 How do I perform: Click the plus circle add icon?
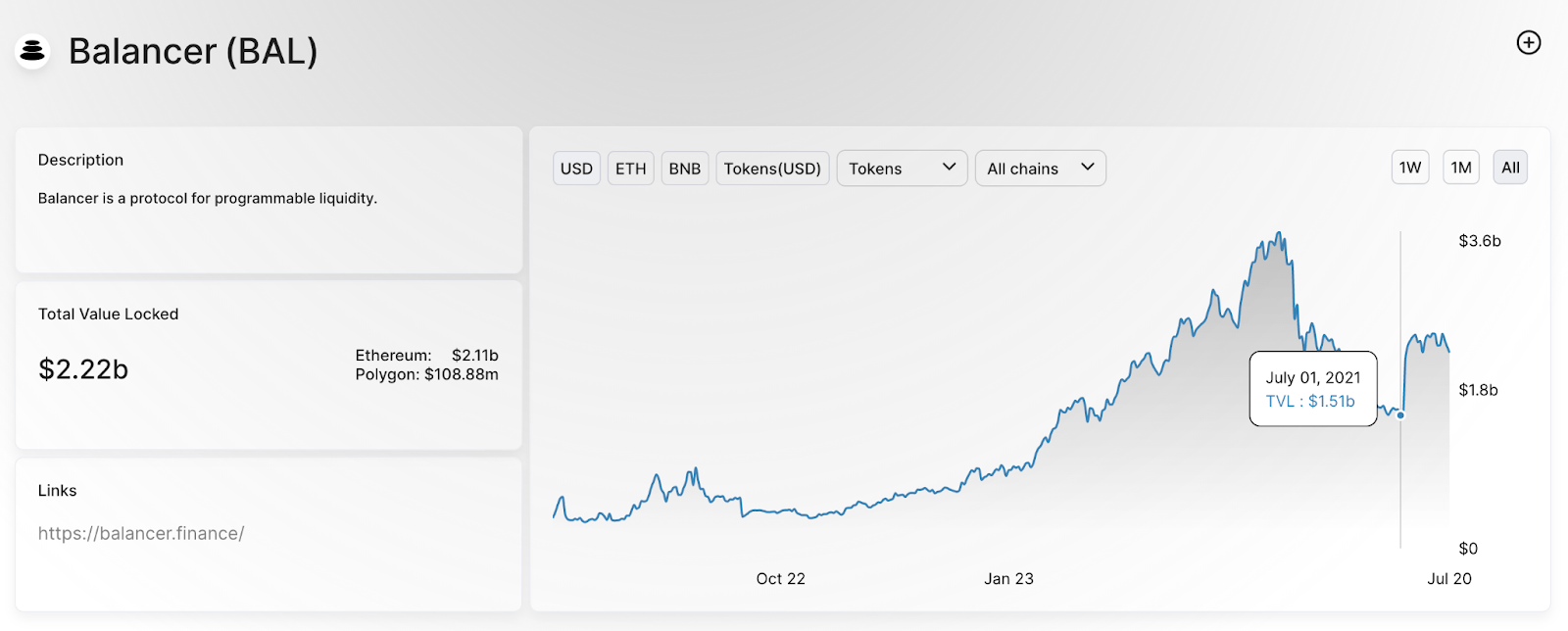pos(1529,42)
